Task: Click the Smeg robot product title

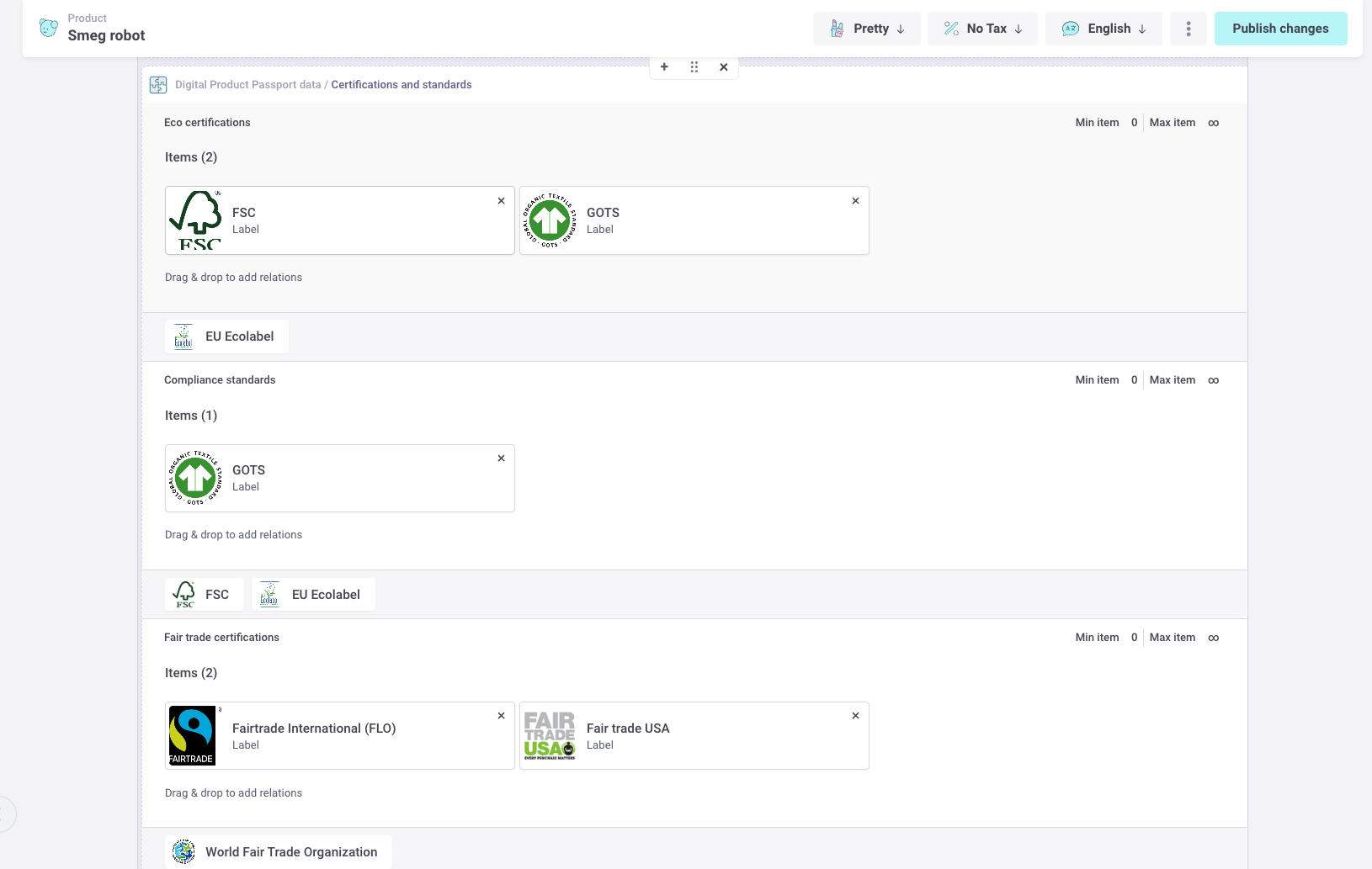Action: [x=106, y=35]
